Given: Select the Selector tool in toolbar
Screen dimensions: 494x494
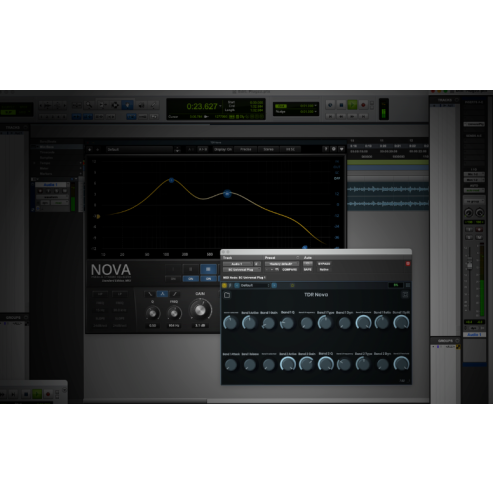Looking at the screenshot, I should [115, 105].
